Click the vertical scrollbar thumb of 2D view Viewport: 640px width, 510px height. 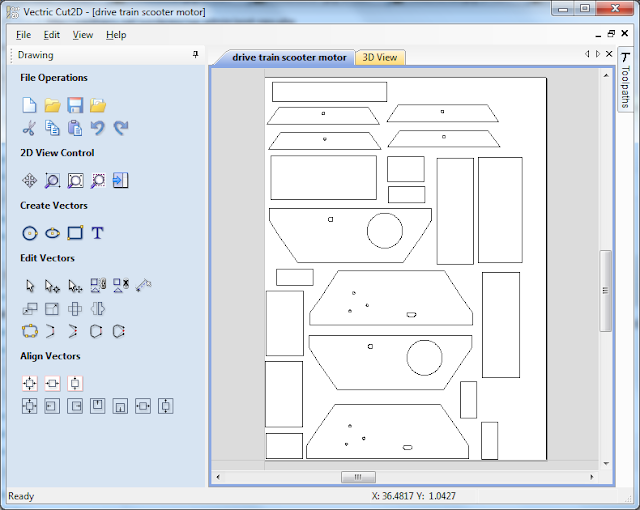pyautogui.click(x=604, y=290)
